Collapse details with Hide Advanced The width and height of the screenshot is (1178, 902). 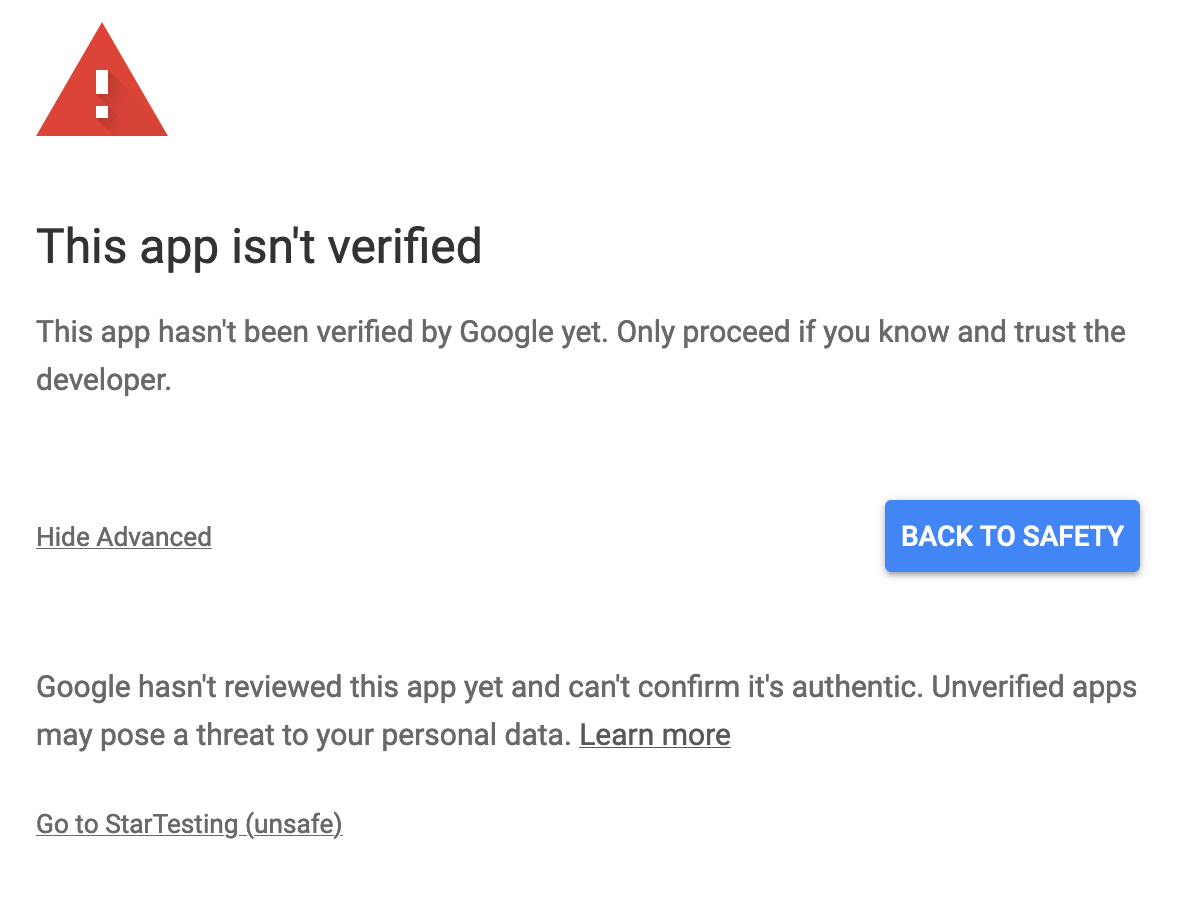(x=124, y=537)
